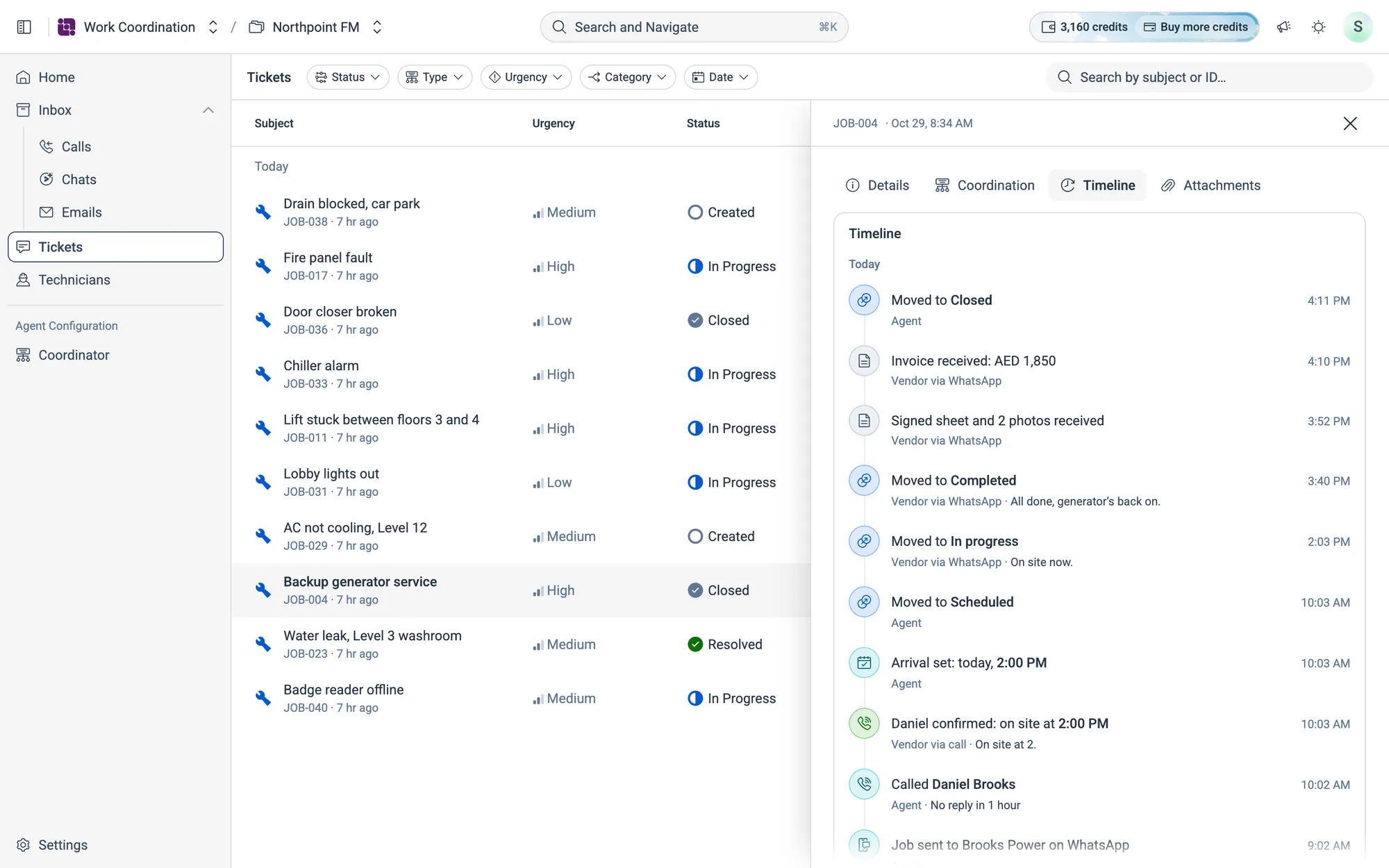Toggle the sidebar panel icon

[24, 27]
